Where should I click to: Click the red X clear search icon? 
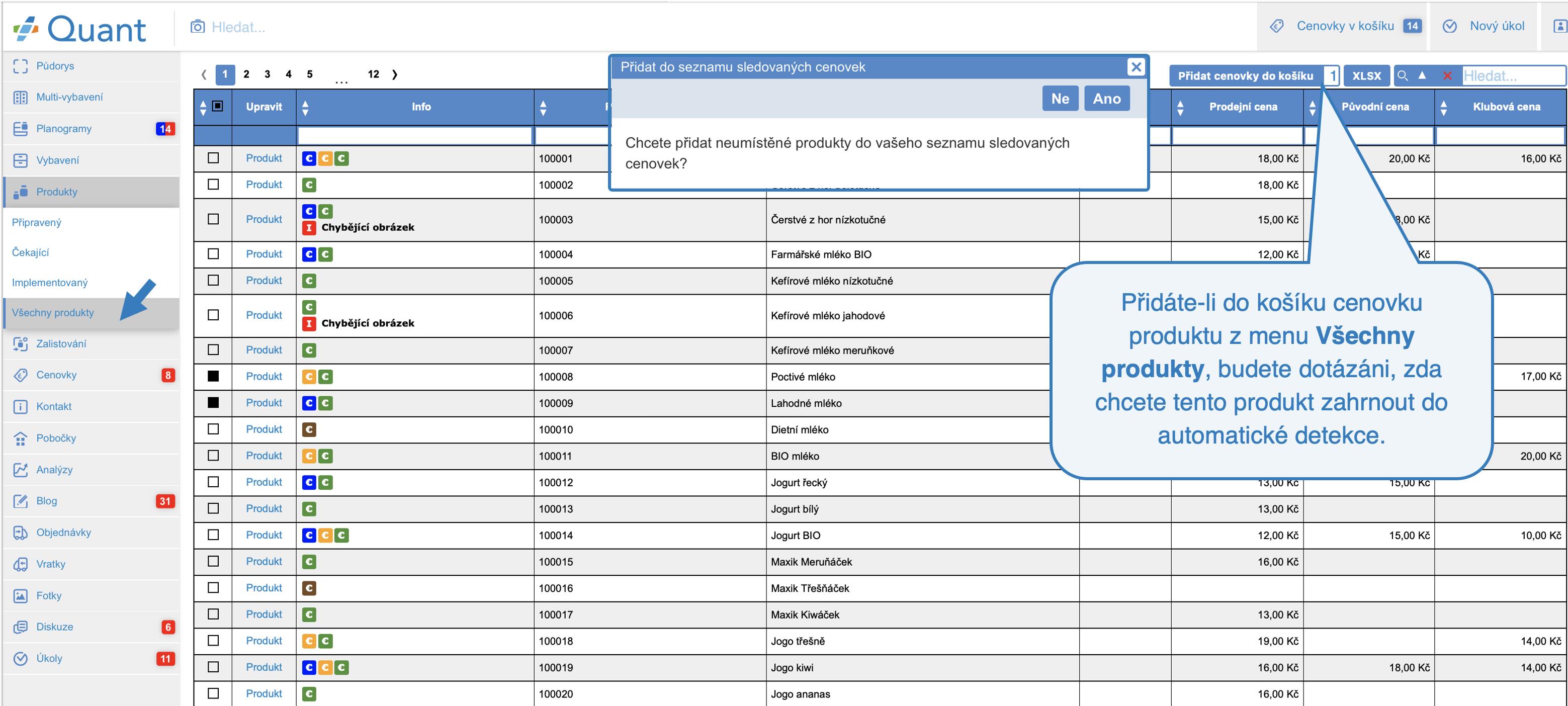(1447, 75)
